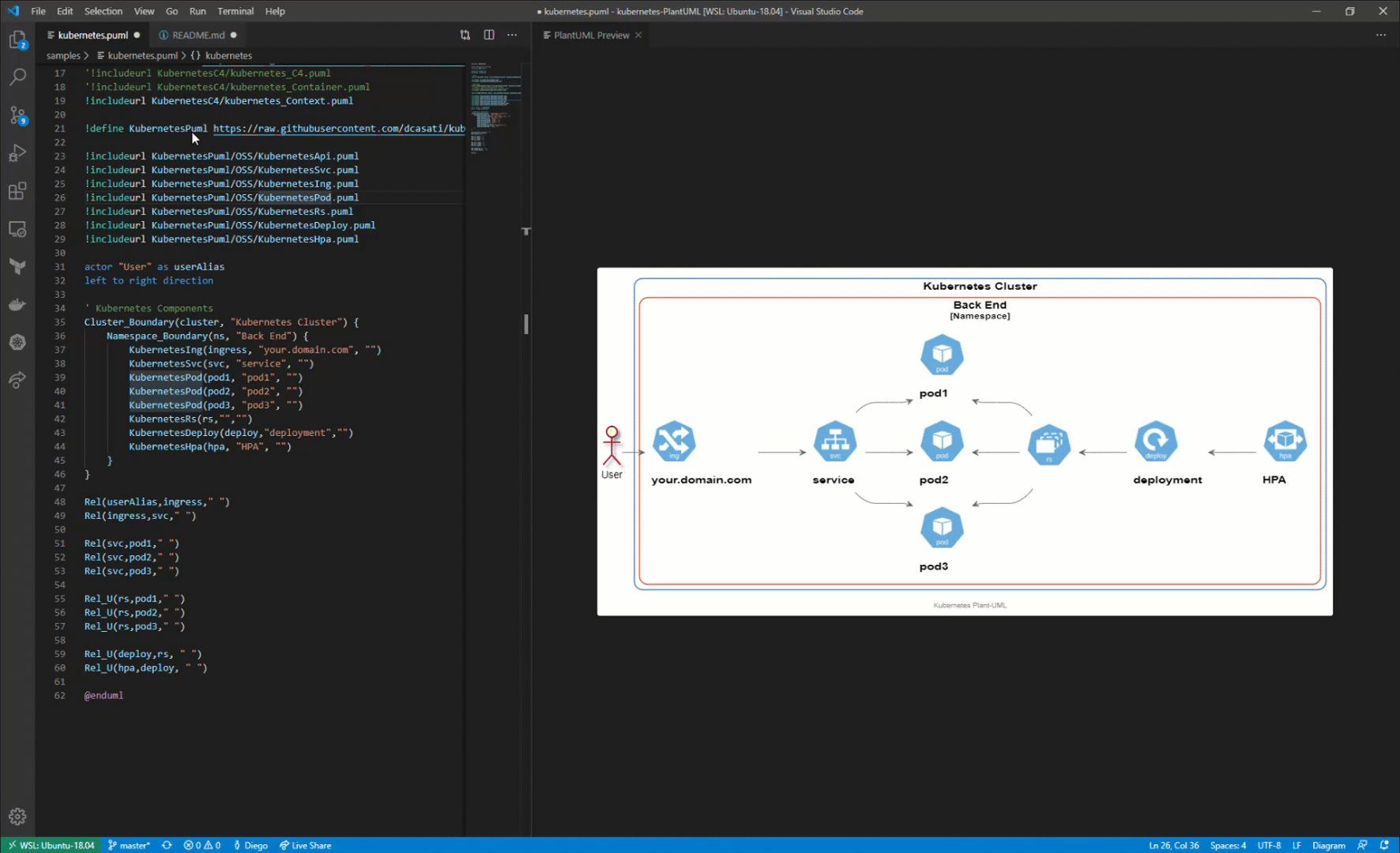Open the Remote Explorer view
Viewport: 1400px width, 853px height.
(17, 229)
